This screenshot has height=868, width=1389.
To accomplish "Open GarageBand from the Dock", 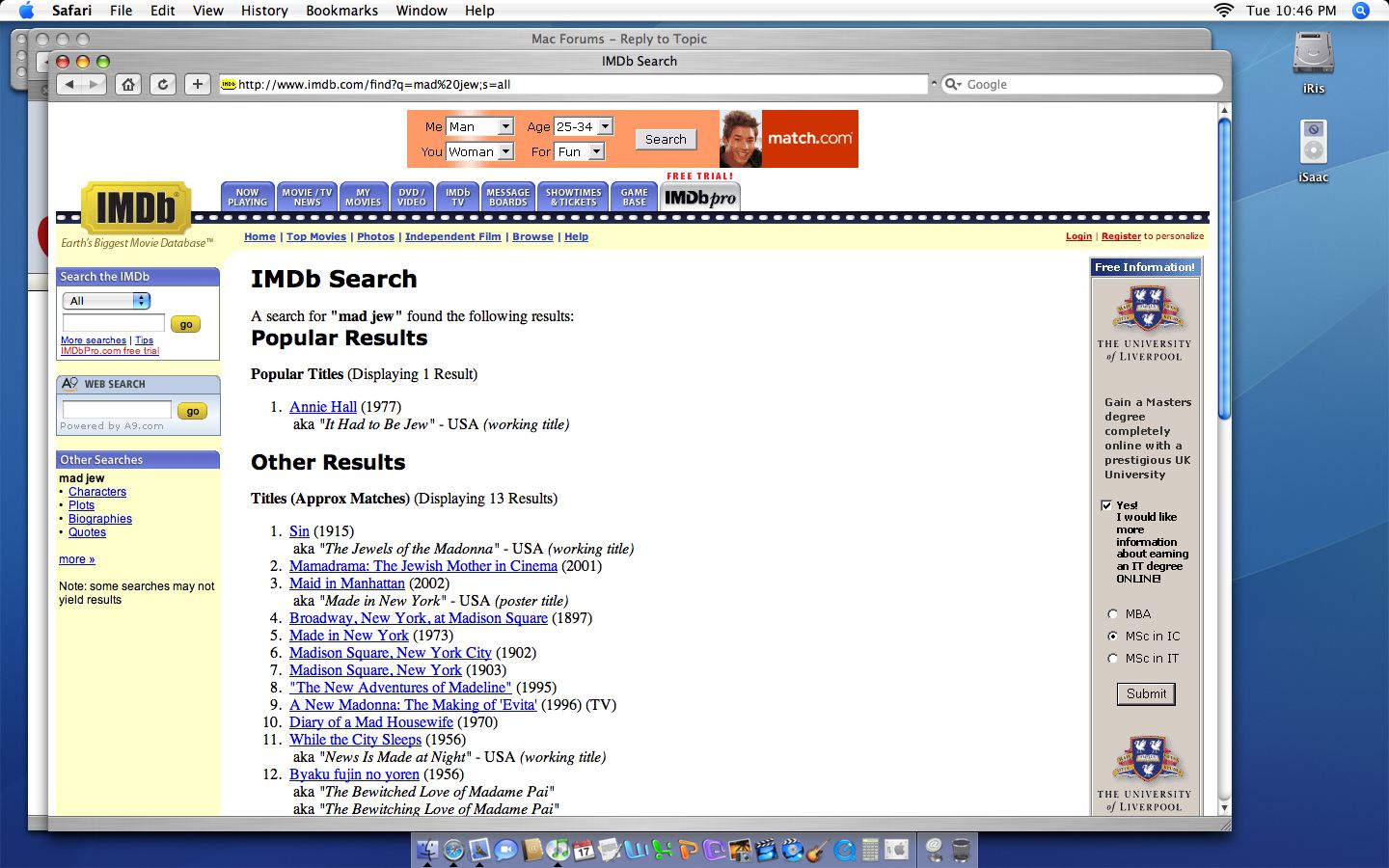I will coord(818,850).
